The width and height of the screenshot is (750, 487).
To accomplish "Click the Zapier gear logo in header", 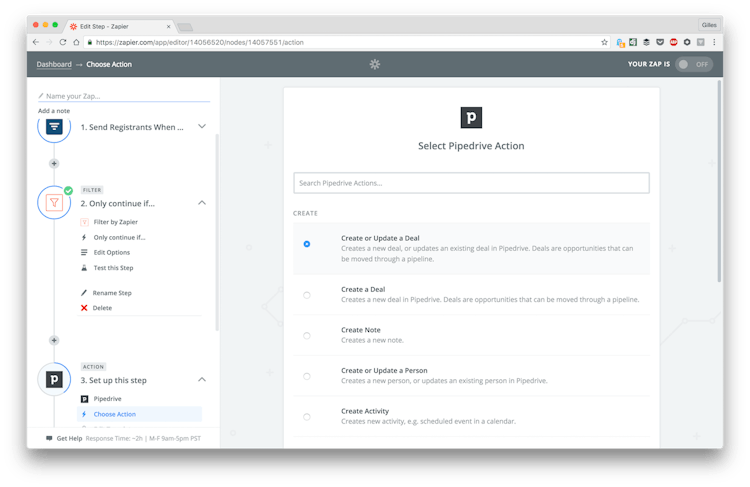I will (x=375, y=64).
